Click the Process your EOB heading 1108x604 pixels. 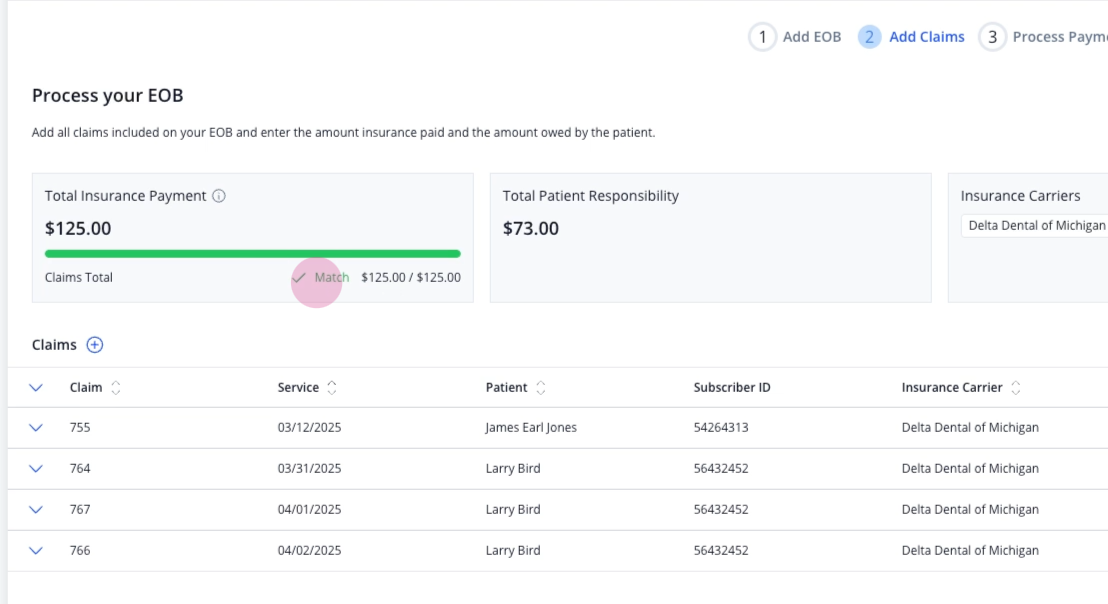tap(107, 95)
